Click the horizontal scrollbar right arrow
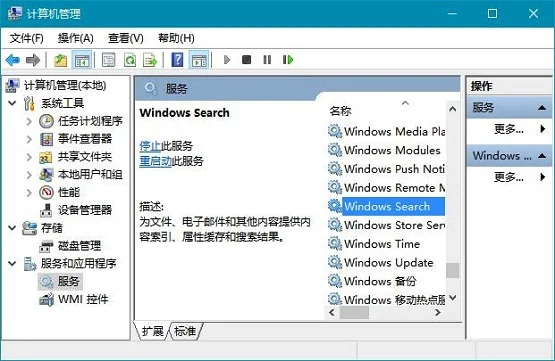Image resolution: width=555 pixels, height=361 pixels. [x=438, y=312]
